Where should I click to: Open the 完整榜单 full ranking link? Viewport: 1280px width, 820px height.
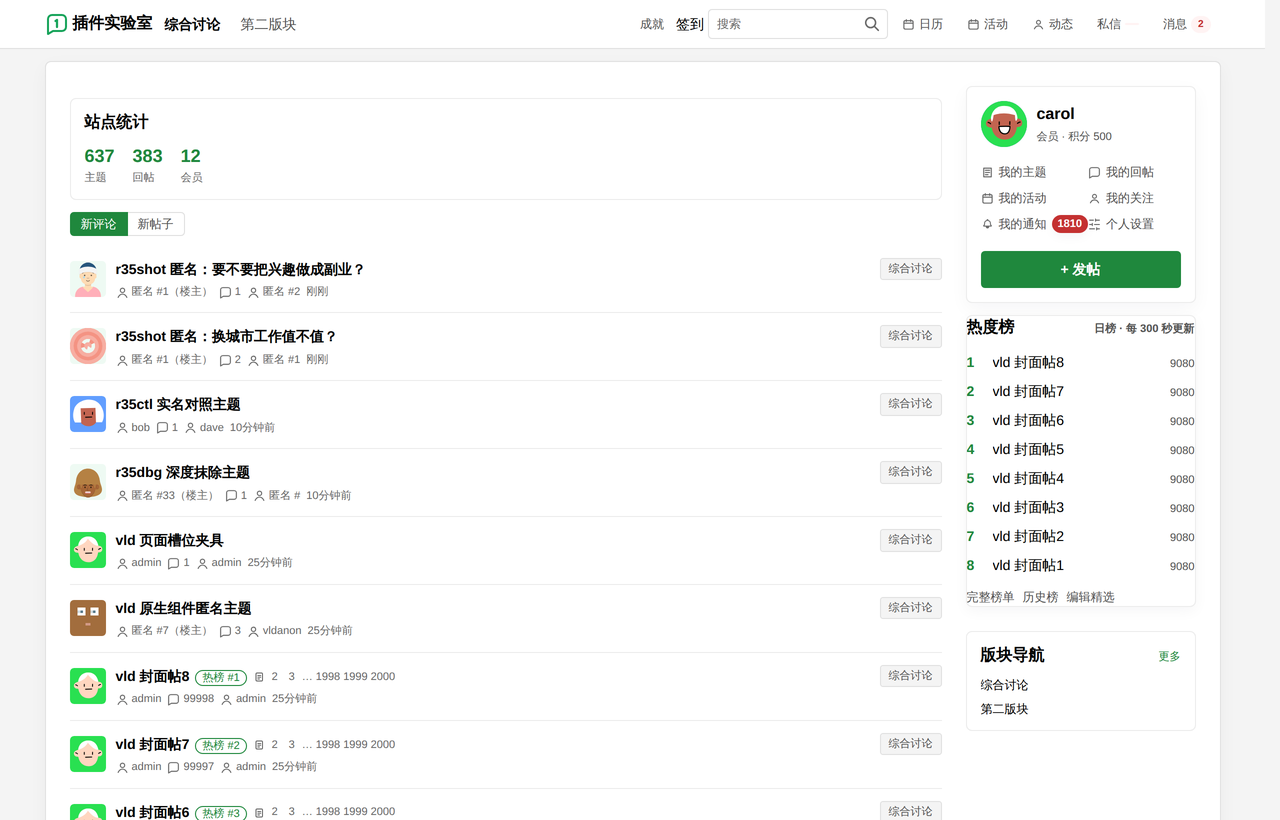[990, 597]
